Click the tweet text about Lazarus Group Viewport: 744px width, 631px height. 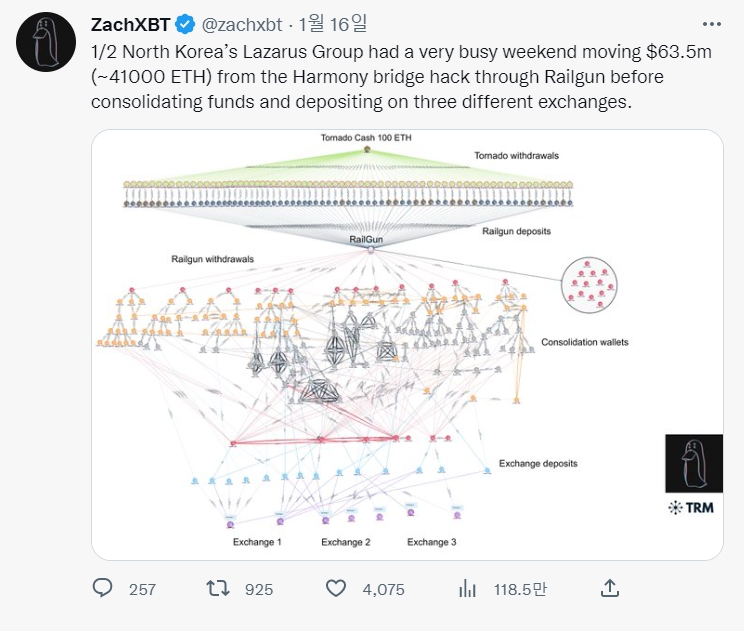coord(401,77)
